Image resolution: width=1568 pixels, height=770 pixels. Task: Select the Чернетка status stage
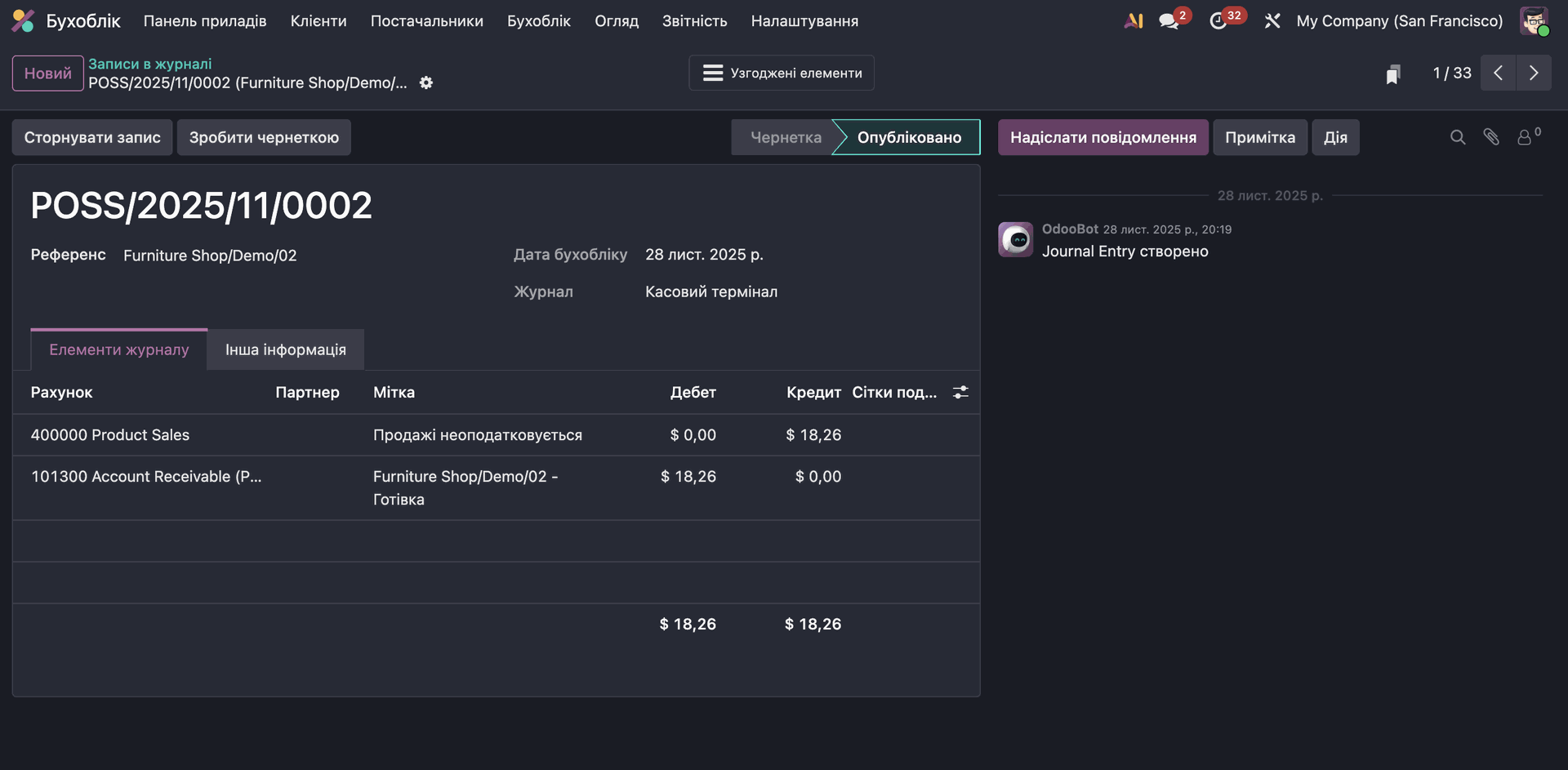785,138
